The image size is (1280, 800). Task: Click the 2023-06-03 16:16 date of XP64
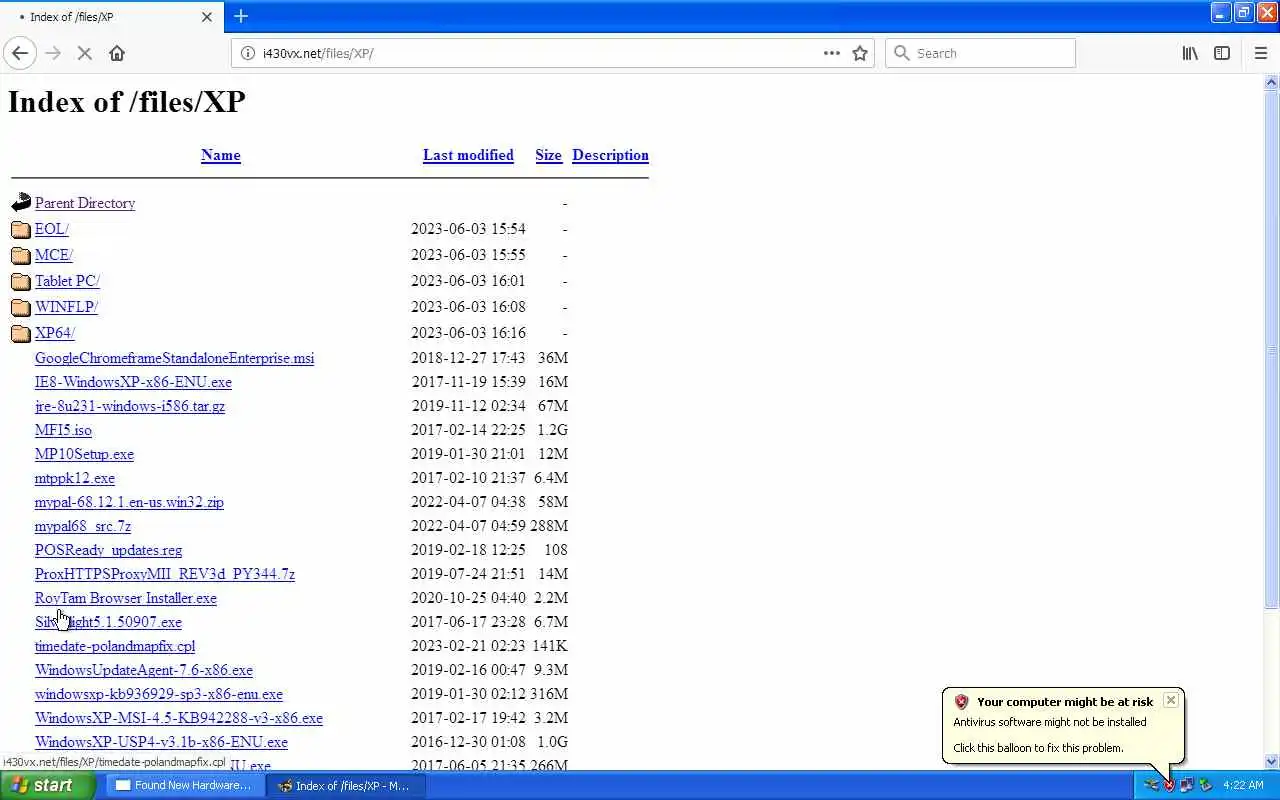point(468,333)
